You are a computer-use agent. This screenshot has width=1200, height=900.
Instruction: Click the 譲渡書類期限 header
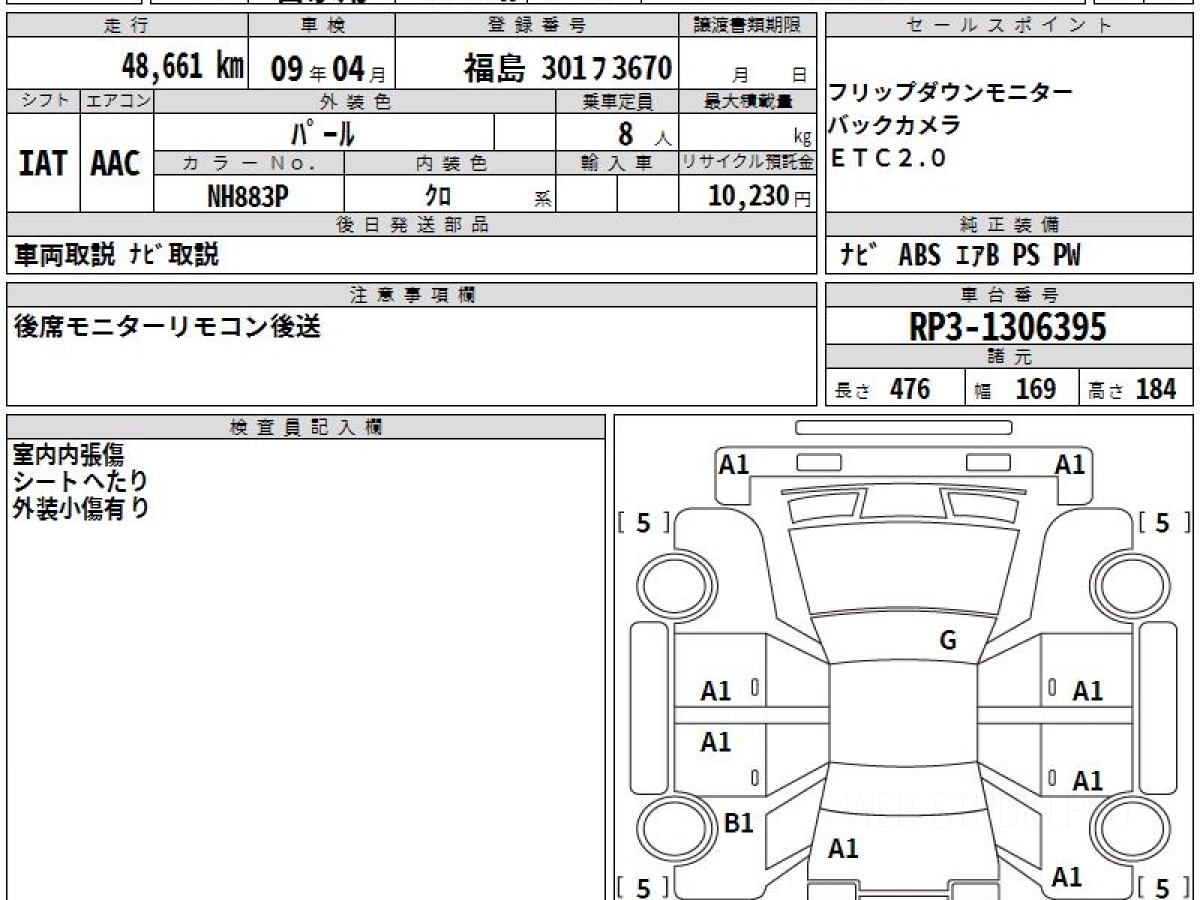[x=748, y=26]
